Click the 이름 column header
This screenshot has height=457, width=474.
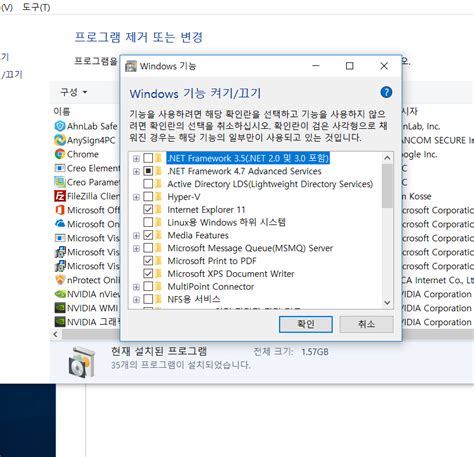coord(62,111)
